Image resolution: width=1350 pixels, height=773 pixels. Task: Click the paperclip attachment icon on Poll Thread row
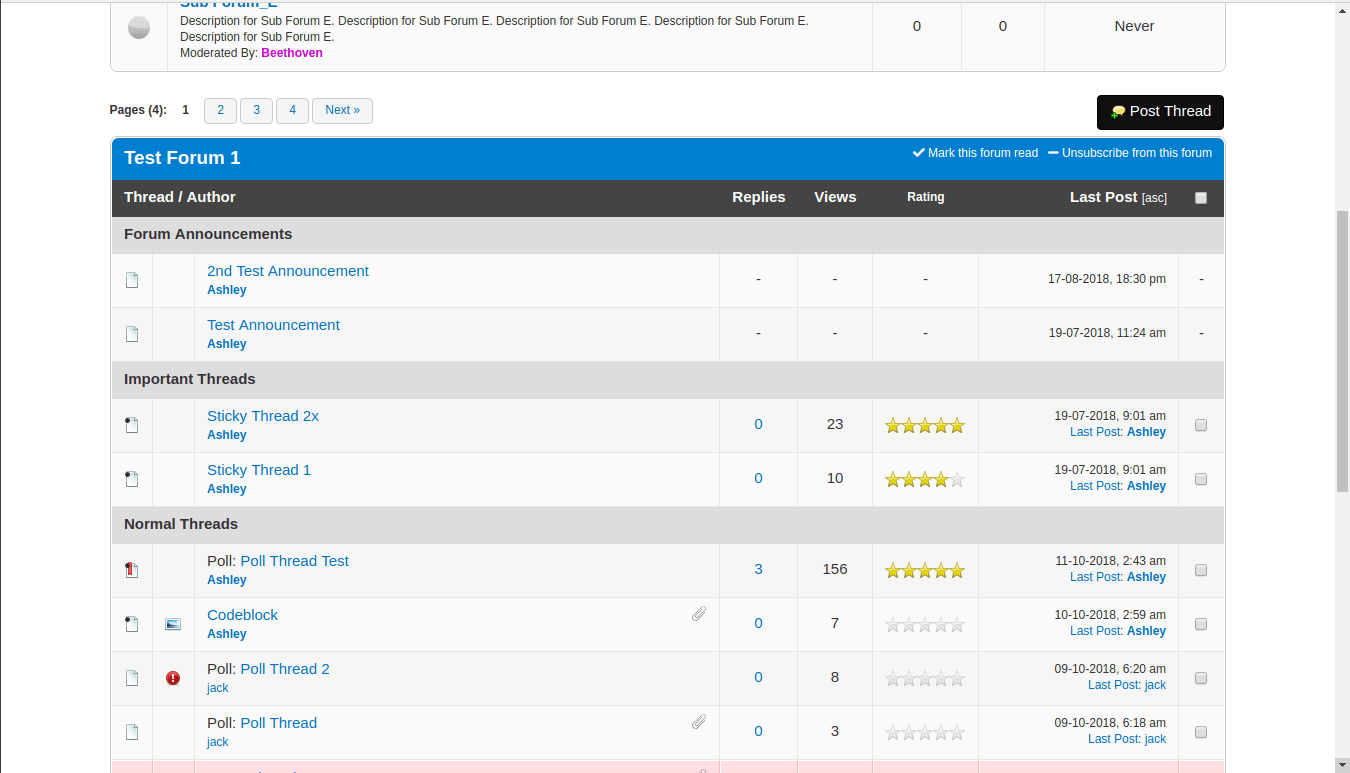(699, 722)
